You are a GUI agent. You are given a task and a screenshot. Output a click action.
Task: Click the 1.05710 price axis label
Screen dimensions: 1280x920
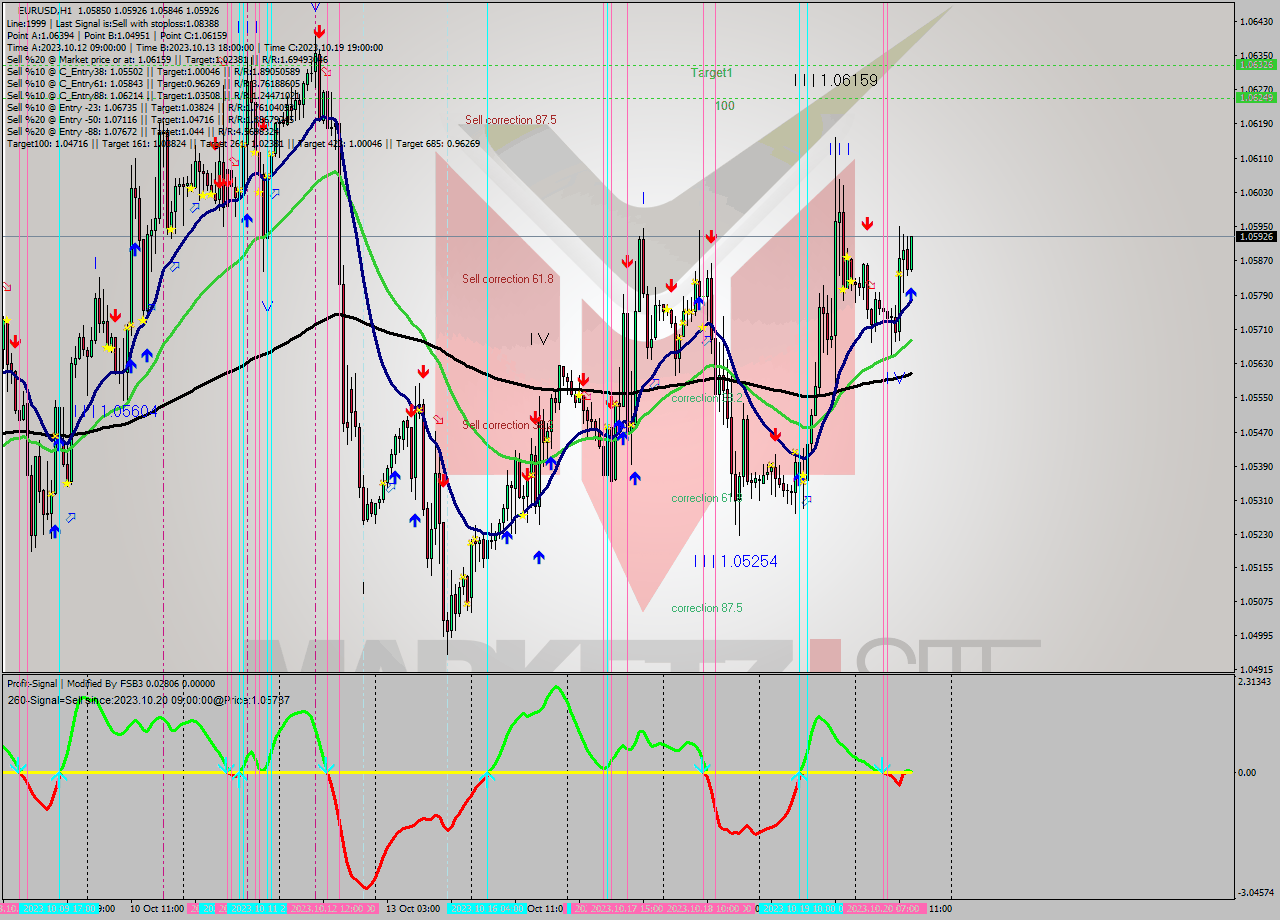pyautogui.click(x=1256, y=329)
